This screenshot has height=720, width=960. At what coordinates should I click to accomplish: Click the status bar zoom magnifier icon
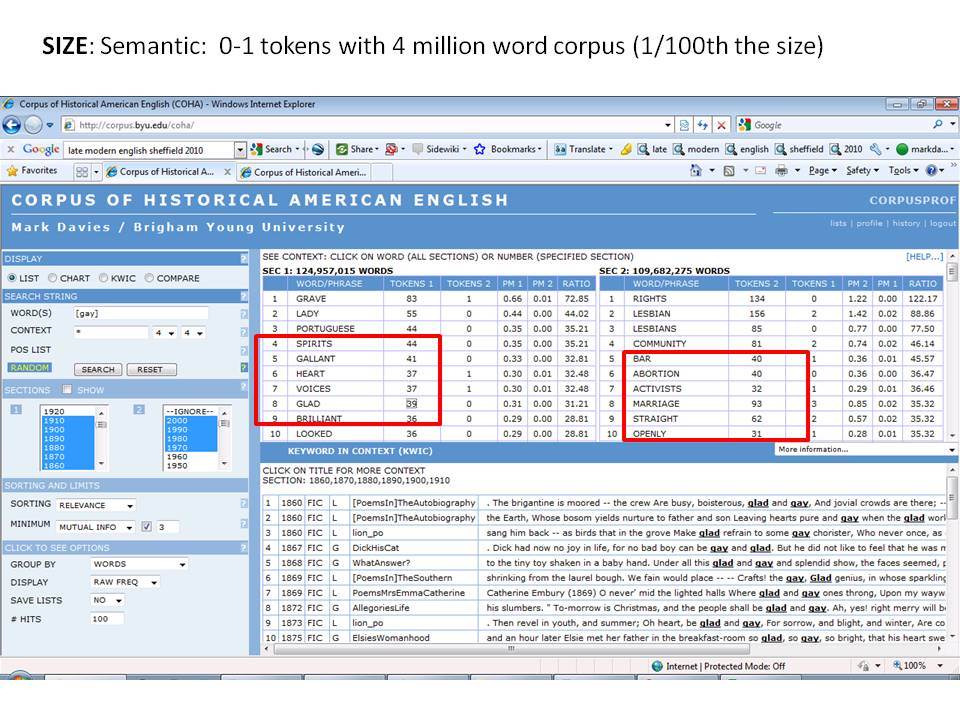(898, 666)
